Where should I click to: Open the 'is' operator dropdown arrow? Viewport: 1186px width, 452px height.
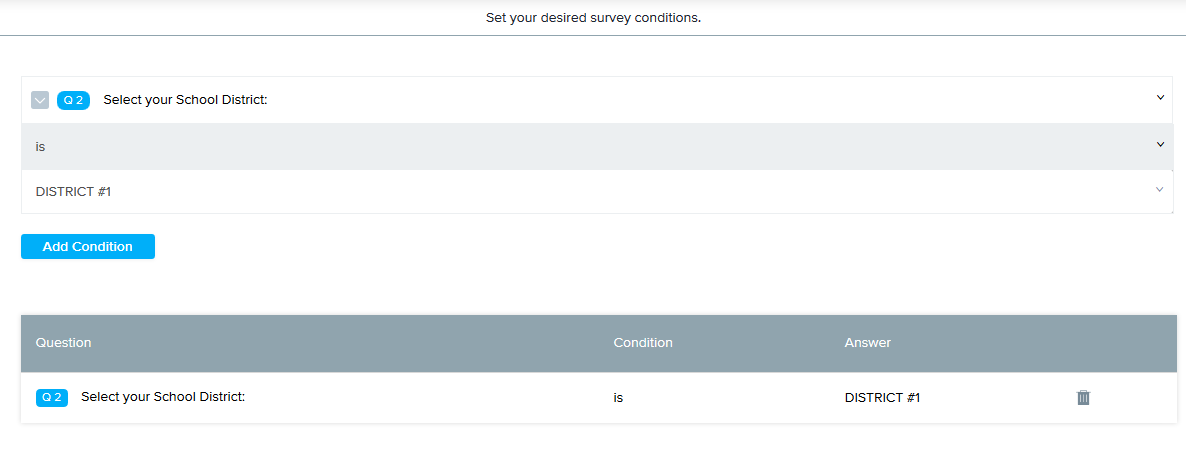point(1160,145)
